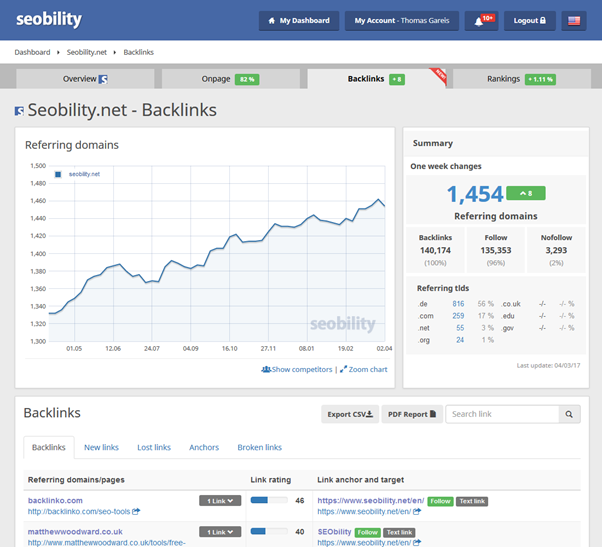Click the Follow badge in the matthewwoodward row

tap(367, 532)
